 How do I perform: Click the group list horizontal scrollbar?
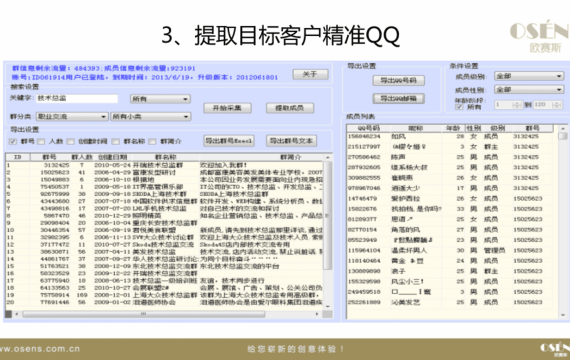click(x=167, y=314)
